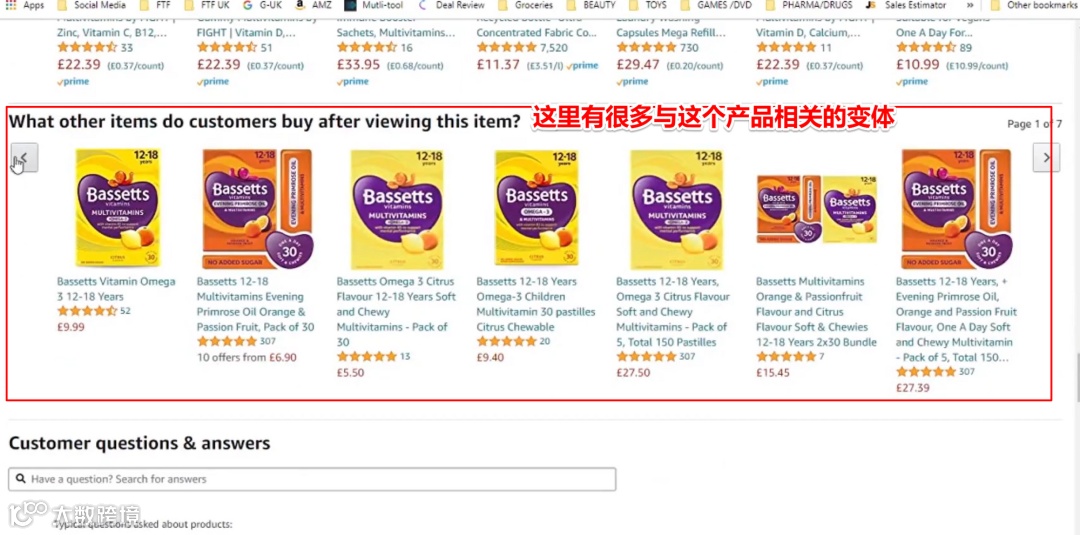Select the £27.39 Evening Primrose Oil product image
This screenshot has width=1080, height=535.
point(957,209)
